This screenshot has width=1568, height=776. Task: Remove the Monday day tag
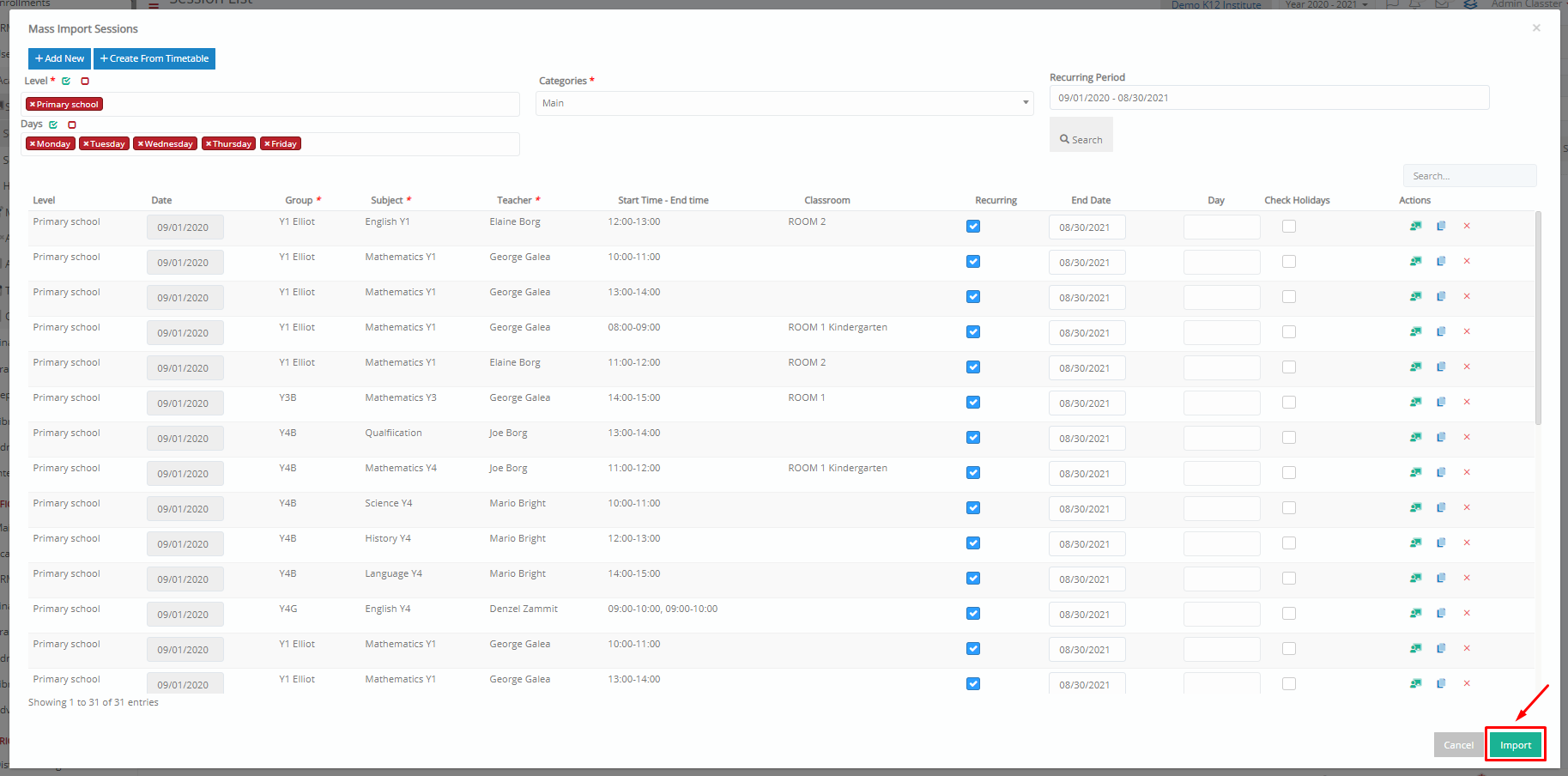(x=33, y=143)
